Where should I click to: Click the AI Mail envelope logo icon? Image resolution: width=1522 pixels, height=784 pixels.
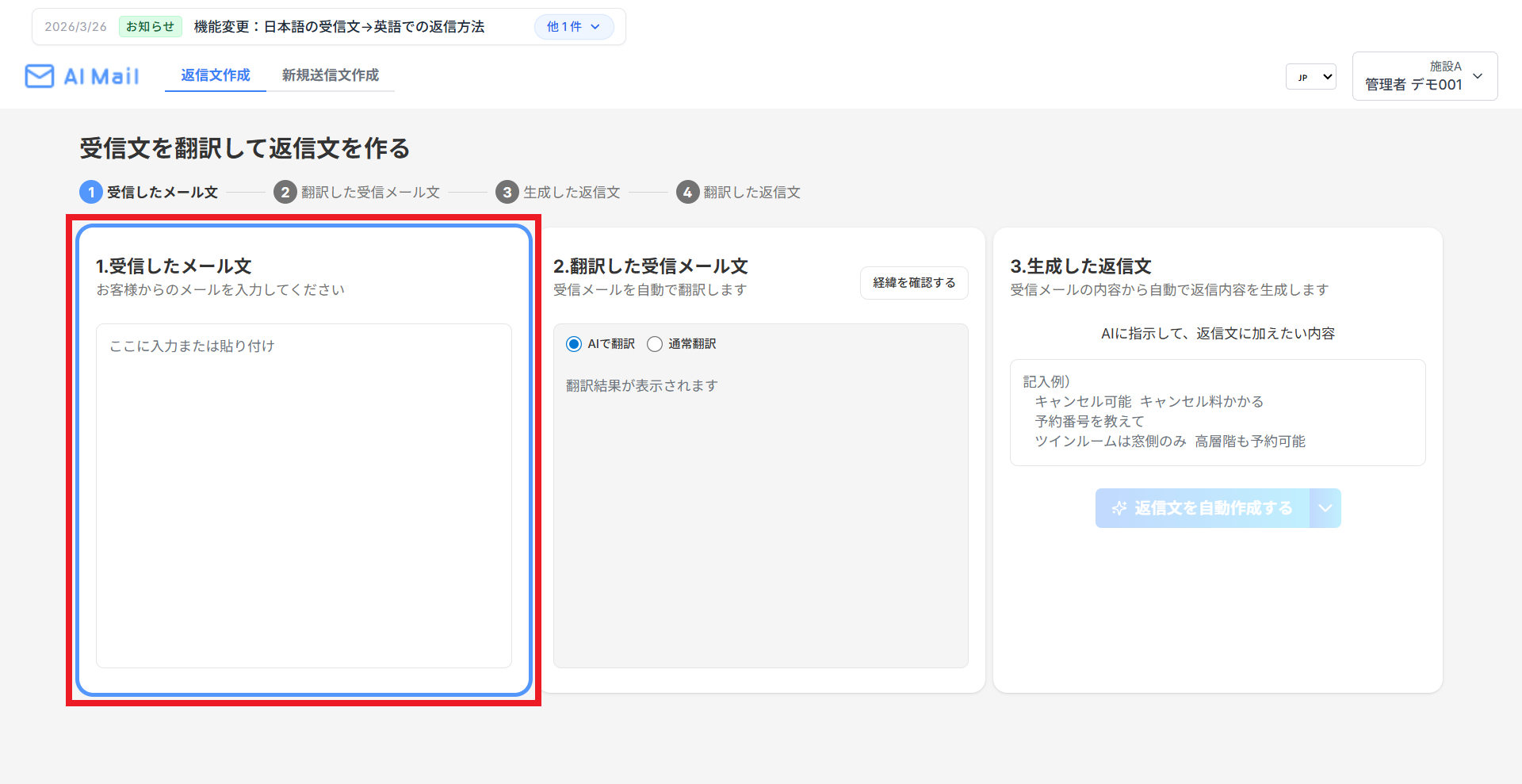coord(40,76)
